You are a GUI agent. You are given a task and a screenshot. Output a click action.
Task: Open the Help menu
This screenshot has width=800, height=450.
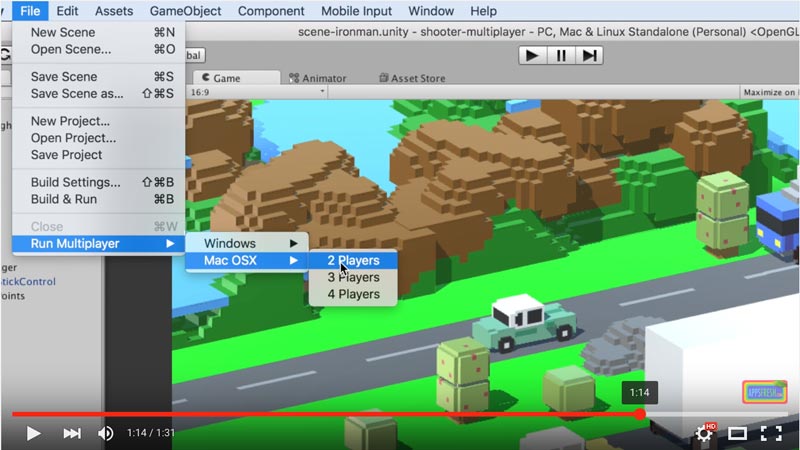[483, 11]
